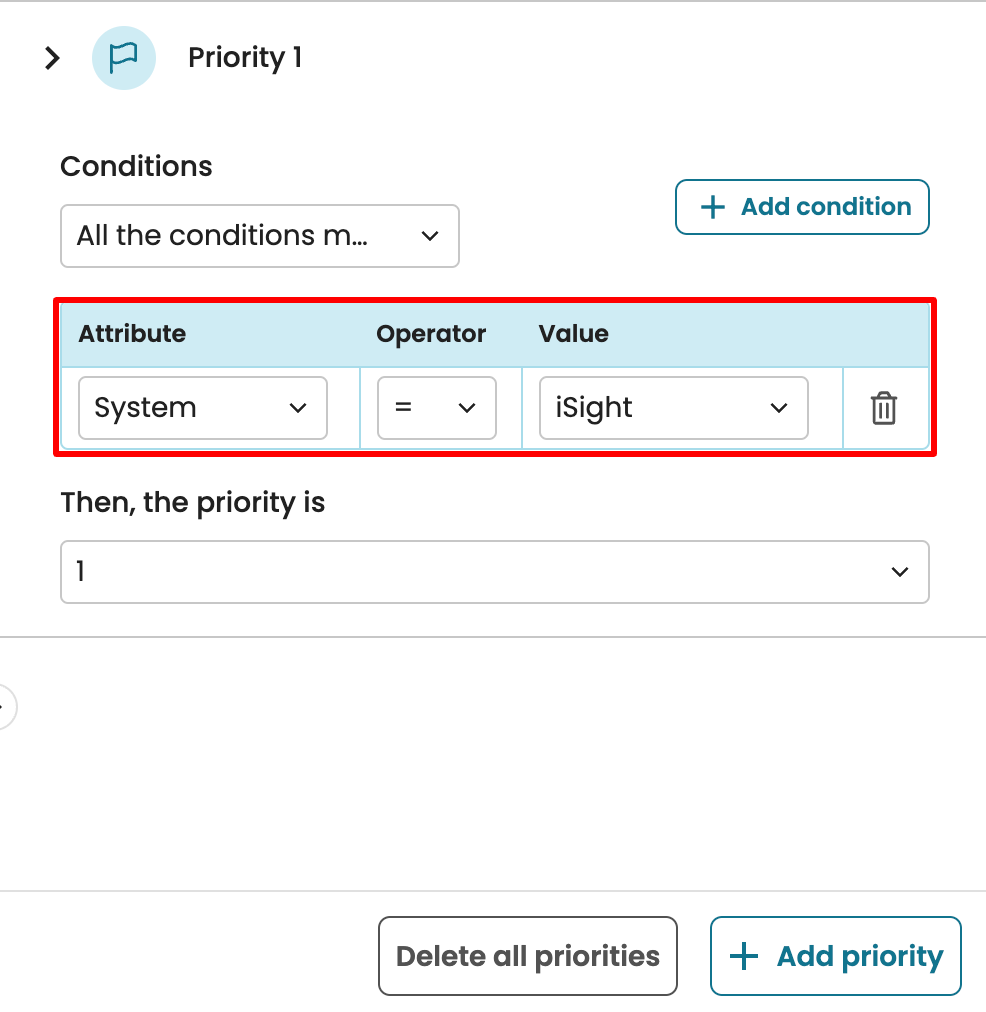Click the plus icon in Add priority

tap(744, 956)
